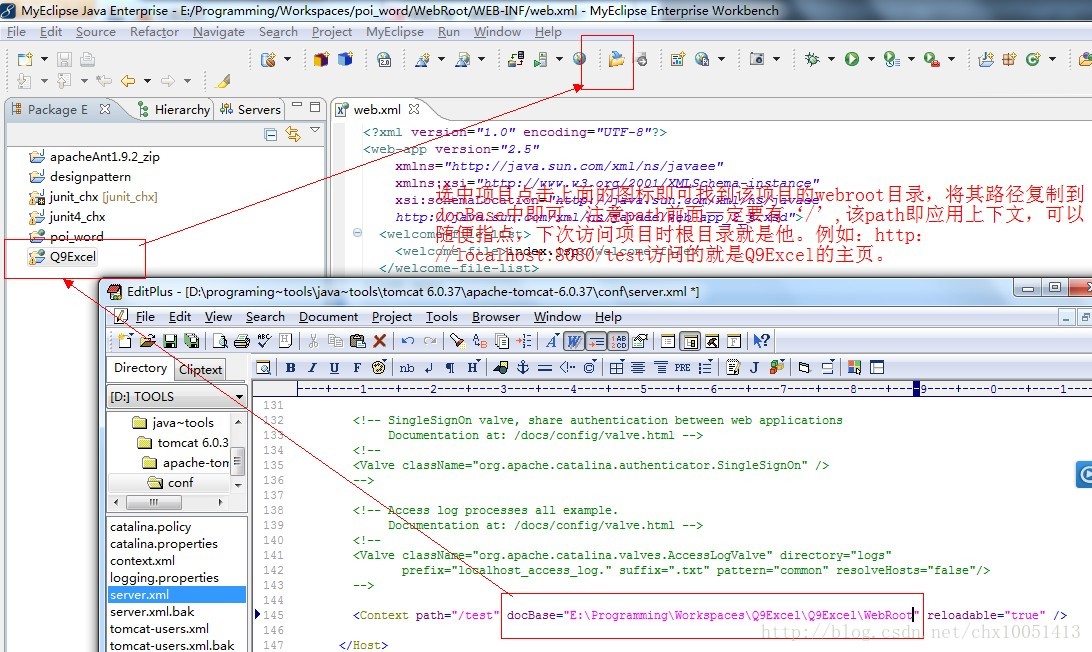Toggle Auto Indent button in EditPlus toolbar

pos(596,341)
